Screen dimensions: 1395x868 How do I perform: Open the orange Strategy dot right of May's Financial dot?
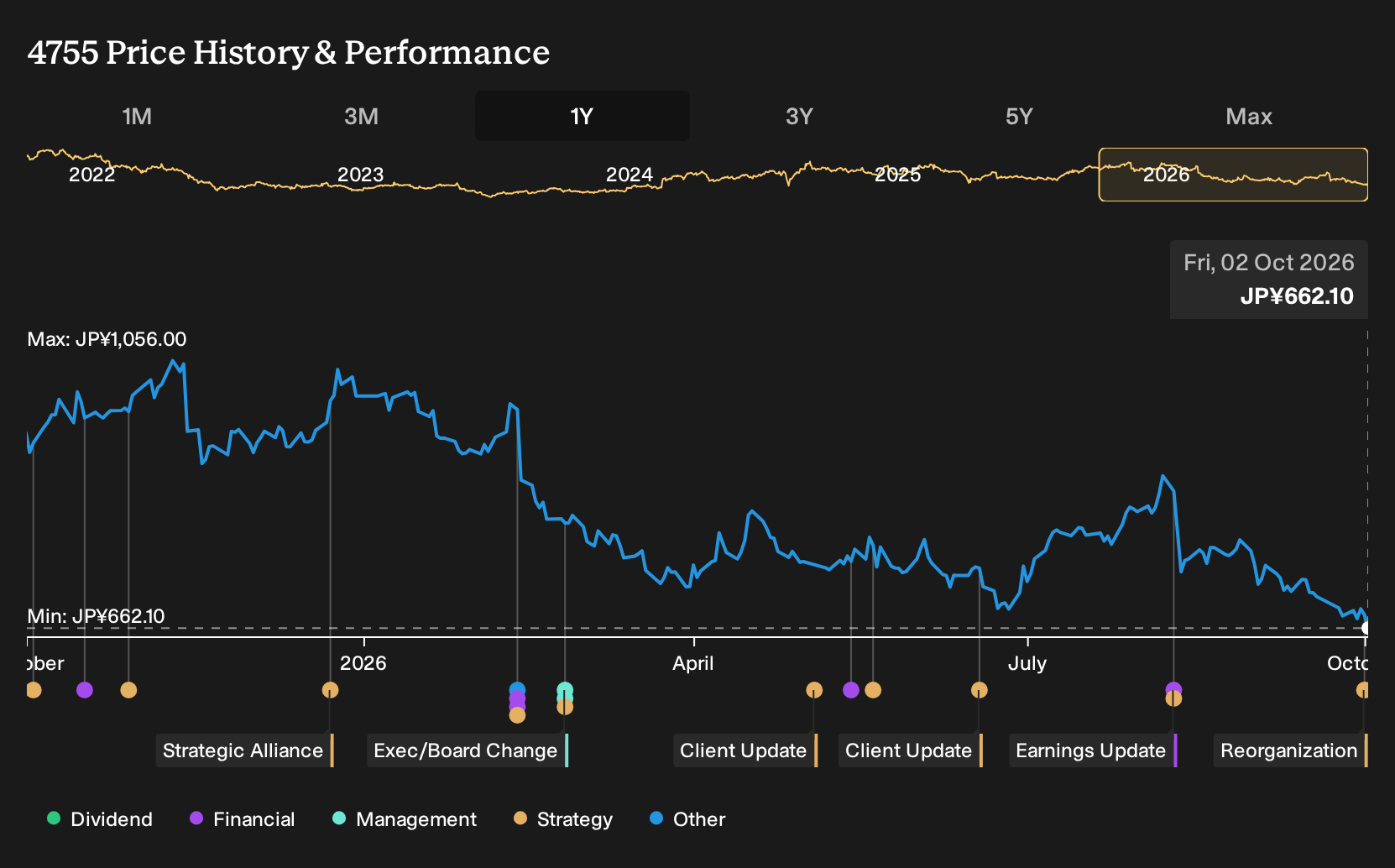pyautogui.click(x=873, y=690)
